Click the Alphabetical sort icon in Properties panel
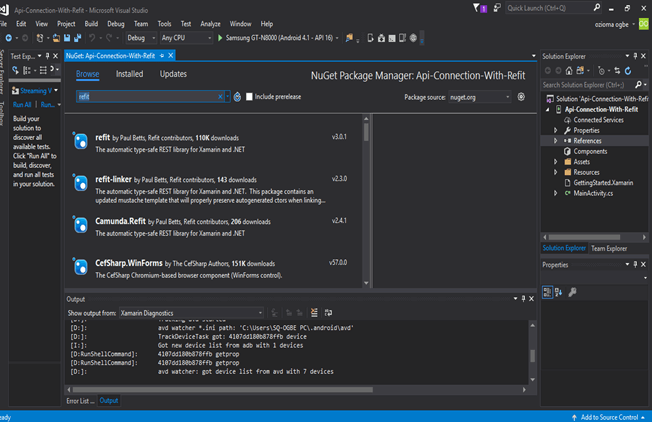This screenshot has width=652, height=422. point(558,292)
